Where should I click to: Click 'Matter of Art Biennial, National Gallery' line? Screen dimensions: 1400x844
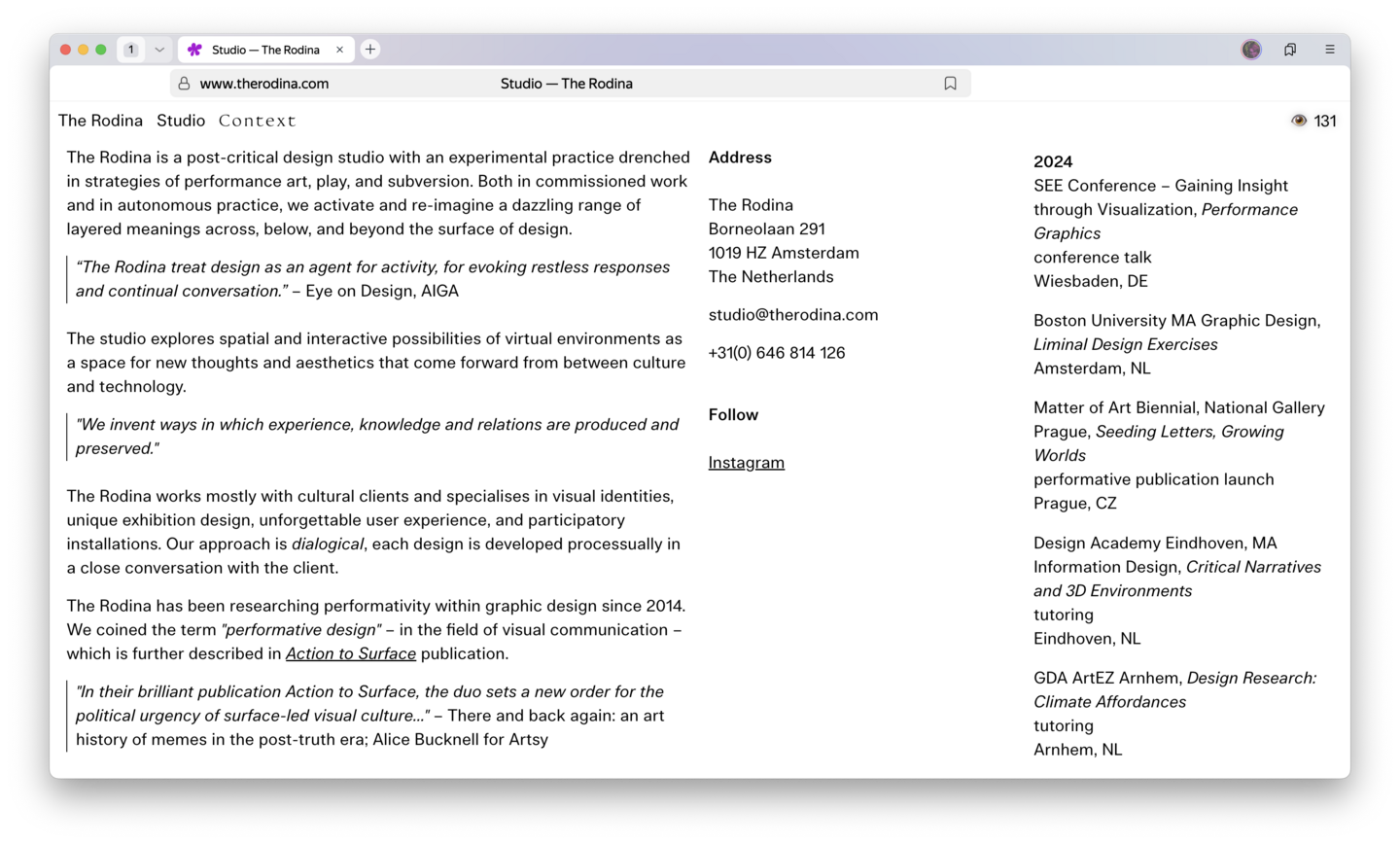tap(1179, 408)
